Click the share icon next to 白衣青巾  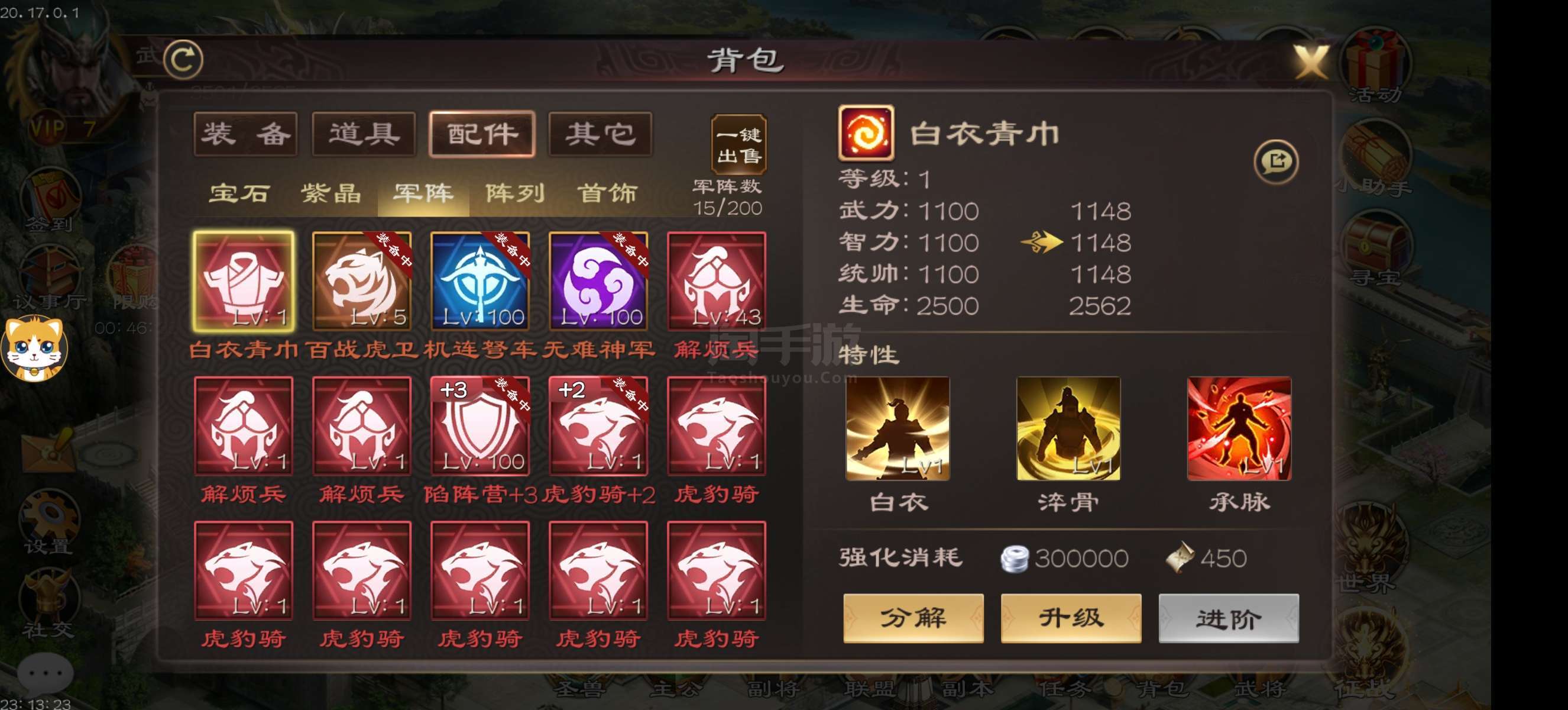coord(1277,162)
